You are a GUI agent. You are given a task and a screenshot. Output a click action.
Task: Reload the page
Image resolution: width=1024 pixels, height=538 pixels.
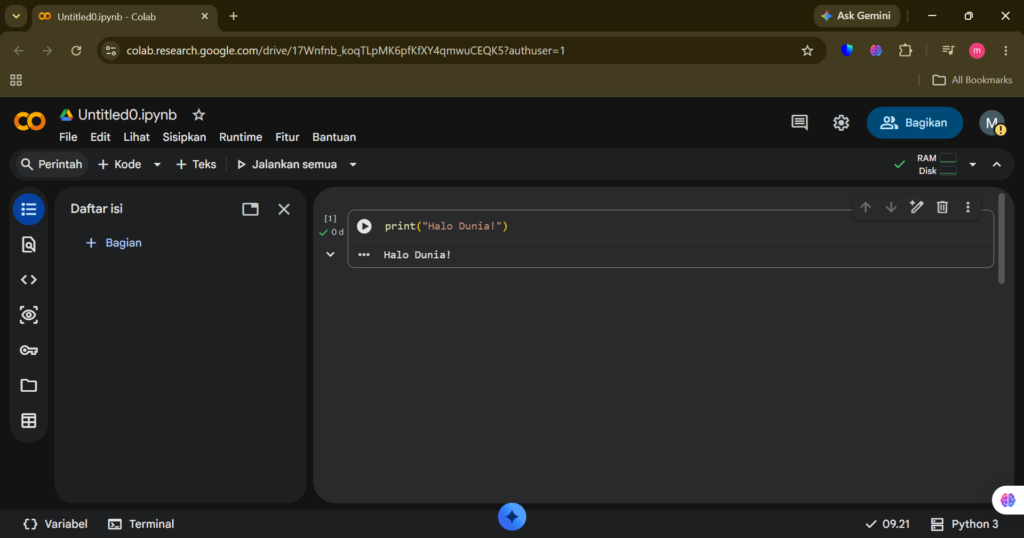click(76, 50)
